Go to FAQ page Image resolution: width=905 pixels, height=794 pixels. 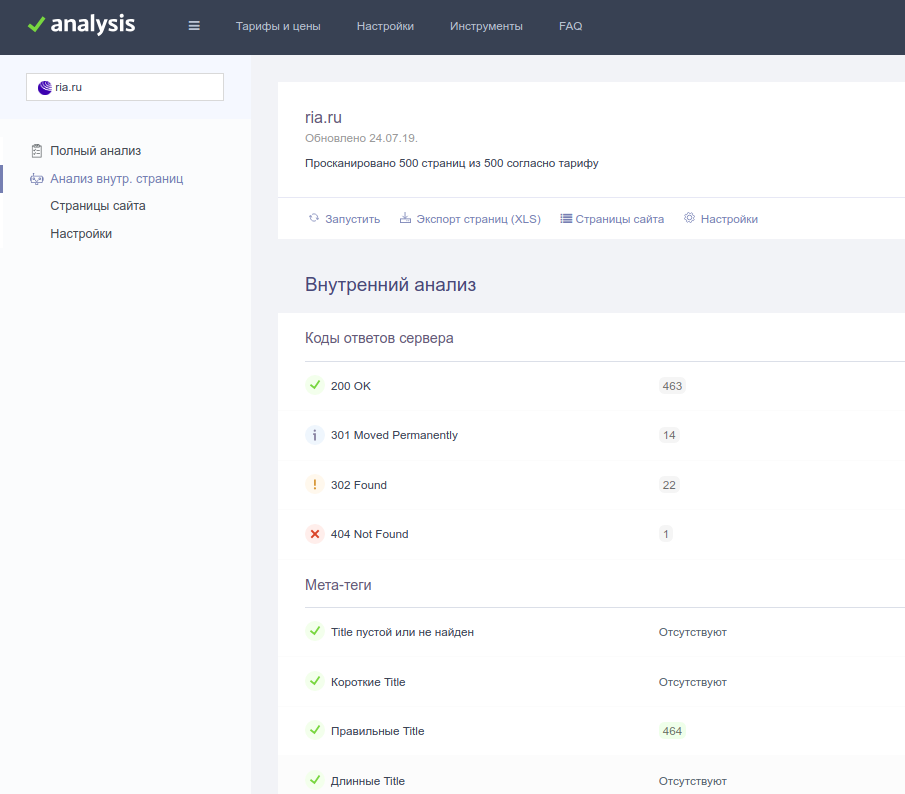coord(570,26)
